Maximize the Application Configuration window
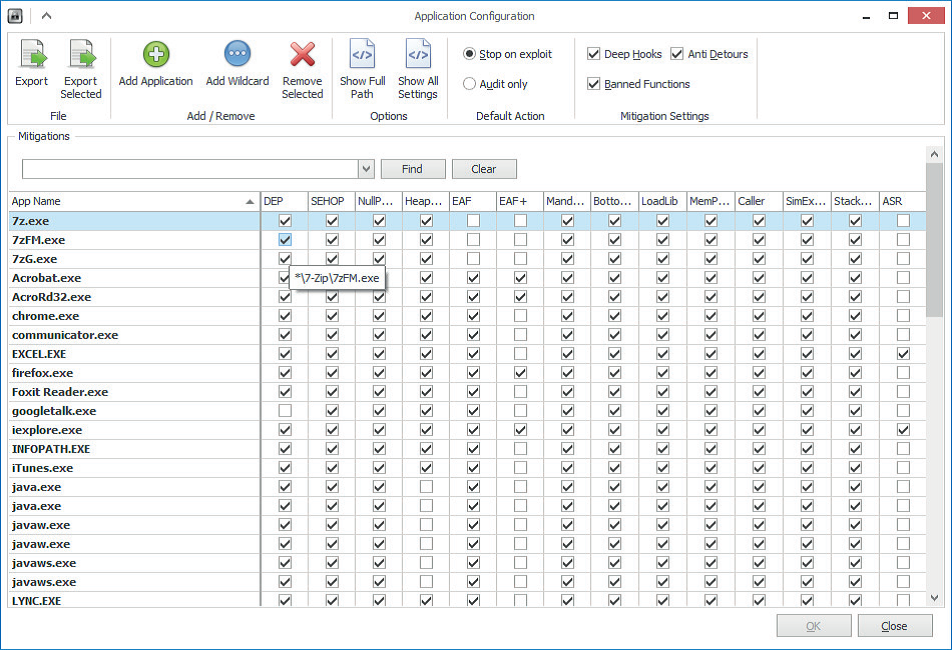 [893, 16]
